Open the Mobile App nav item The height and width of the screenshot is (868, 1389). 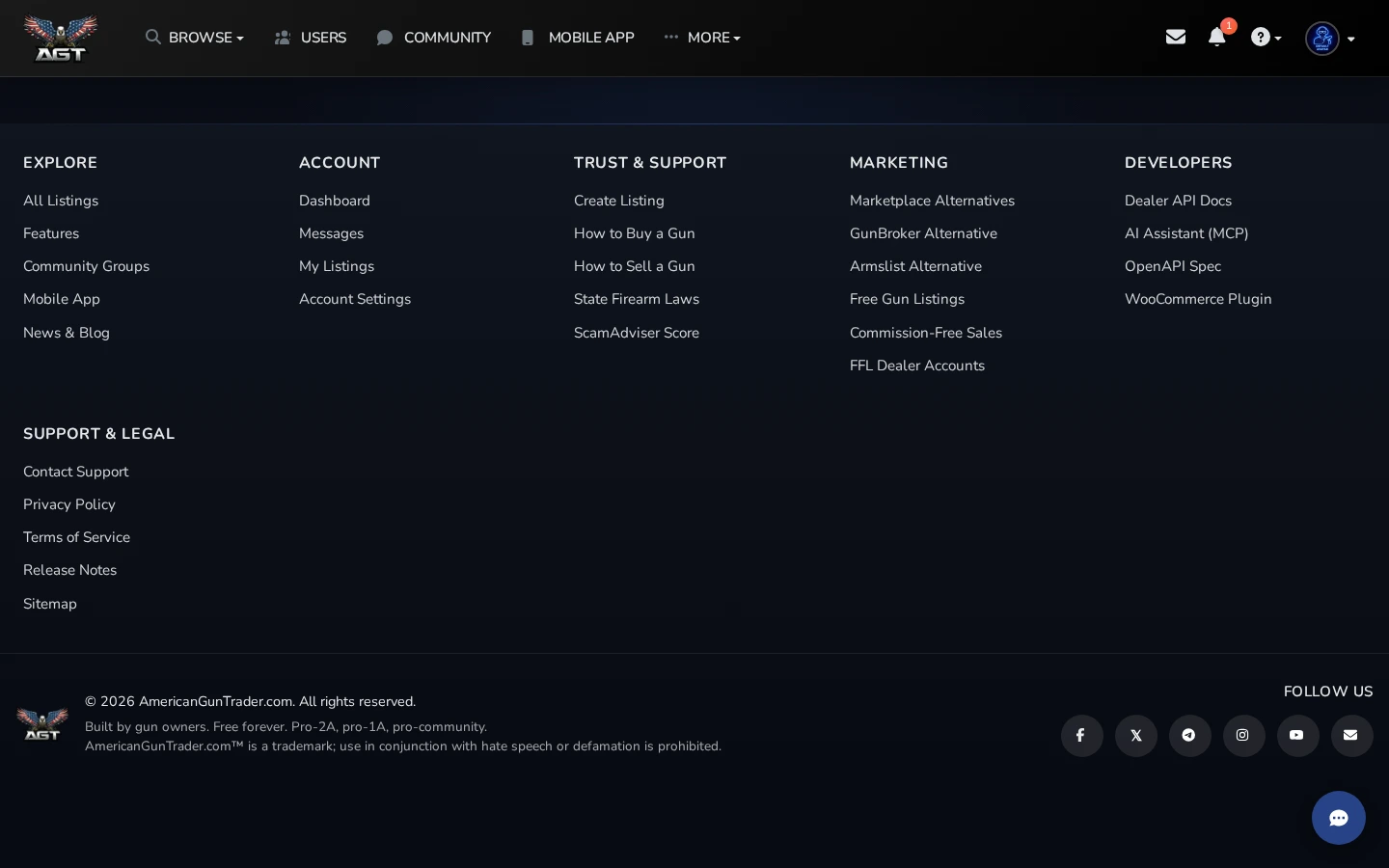tap(578, 38)
